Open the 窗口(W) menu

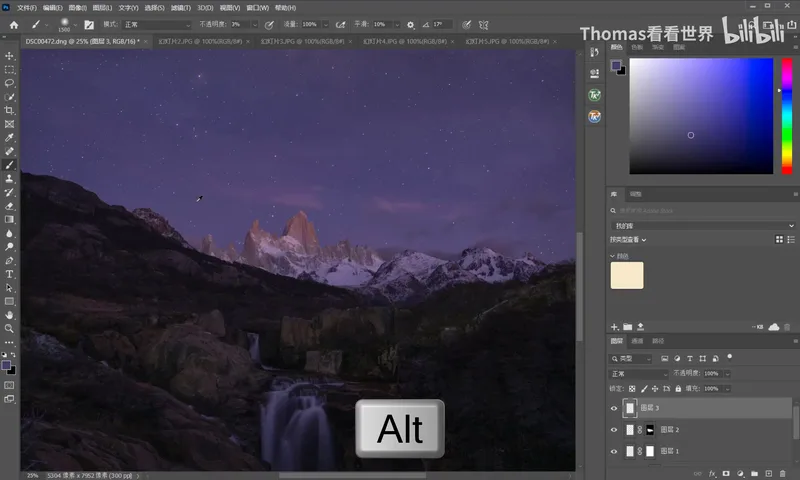258,8
